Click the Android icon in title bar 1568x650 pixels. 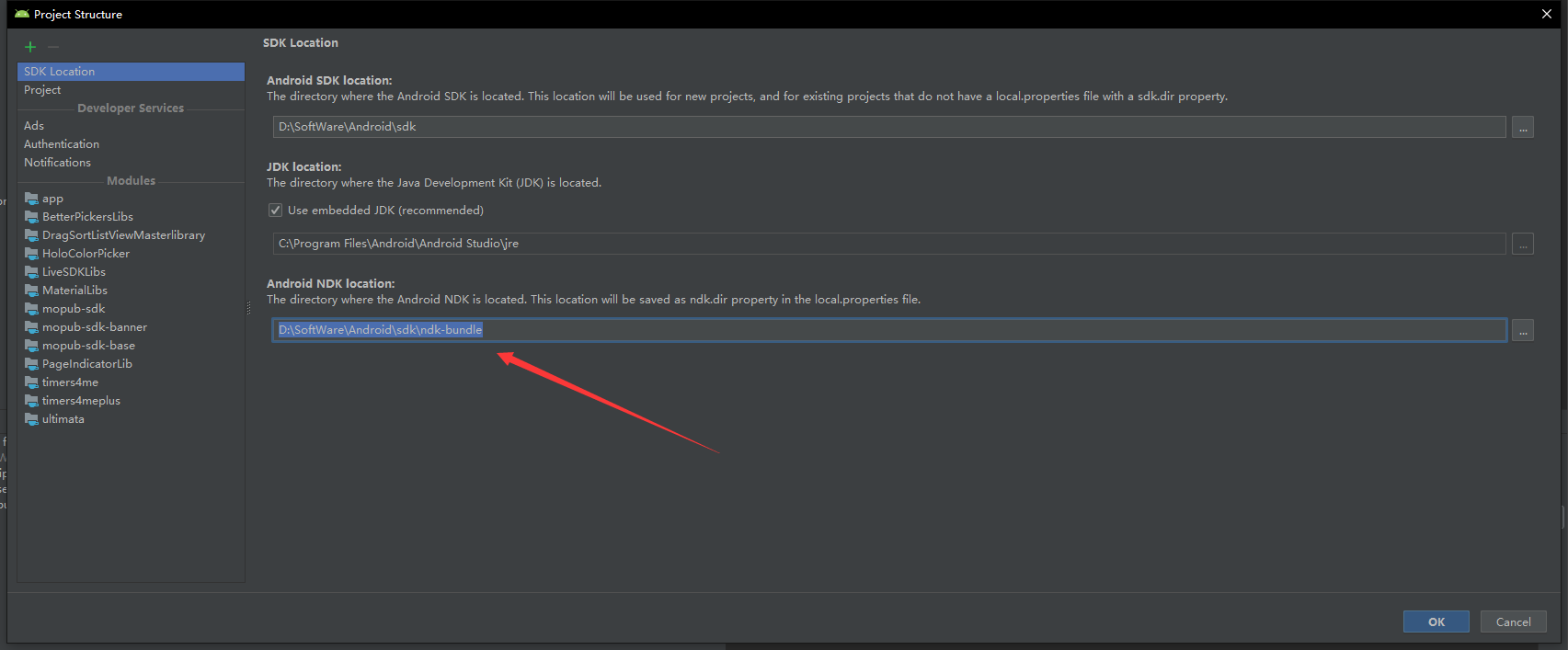pos(21,14)
